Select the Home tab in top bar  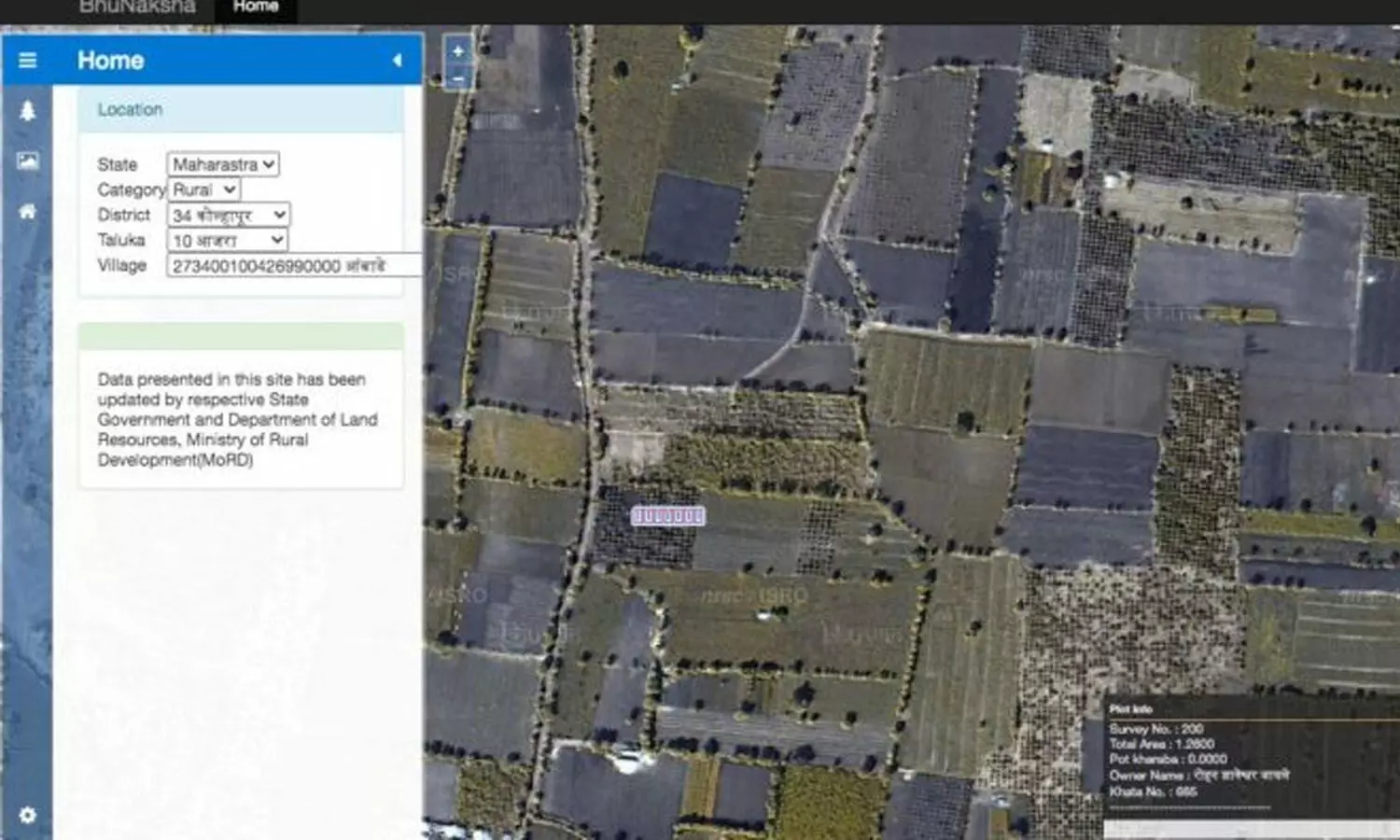point(256,7)
